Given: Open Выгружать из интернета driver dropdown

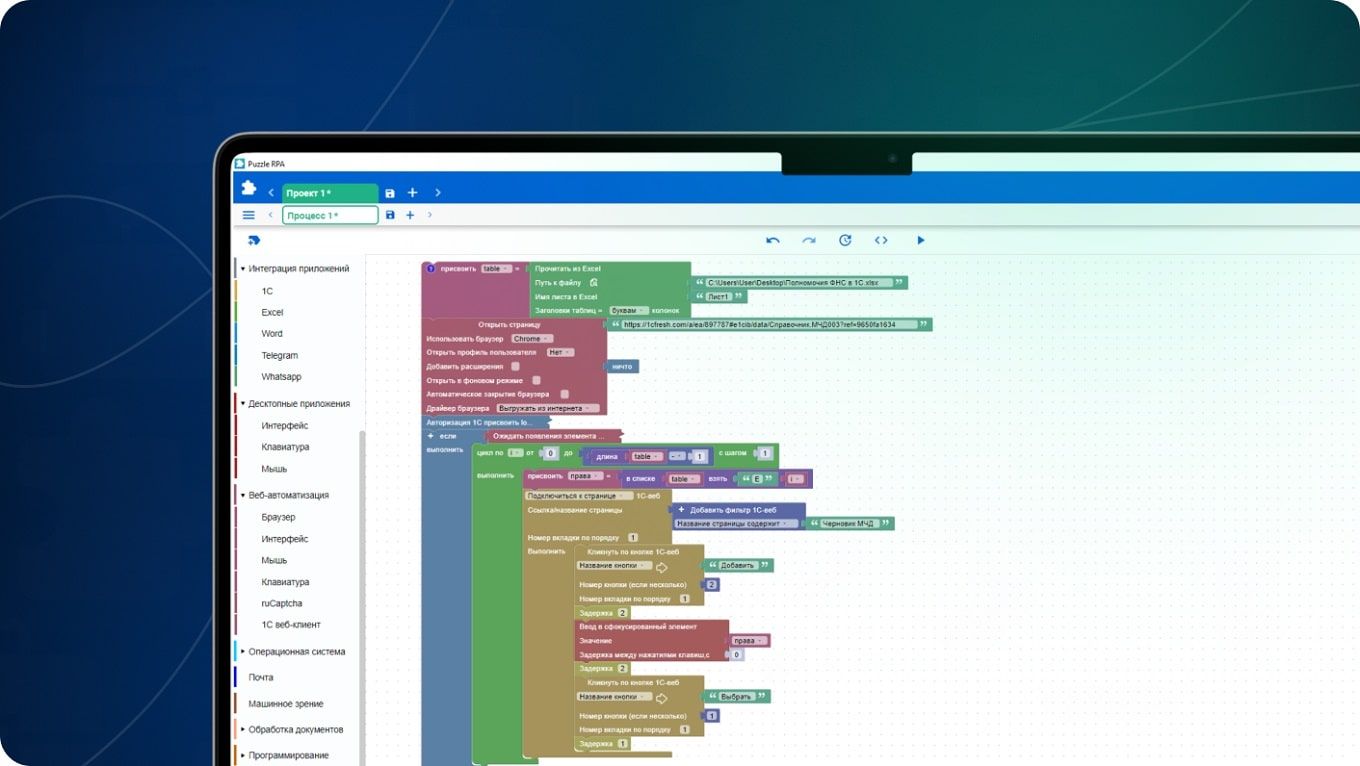Looking at the screenshot, I should [547, 409].
